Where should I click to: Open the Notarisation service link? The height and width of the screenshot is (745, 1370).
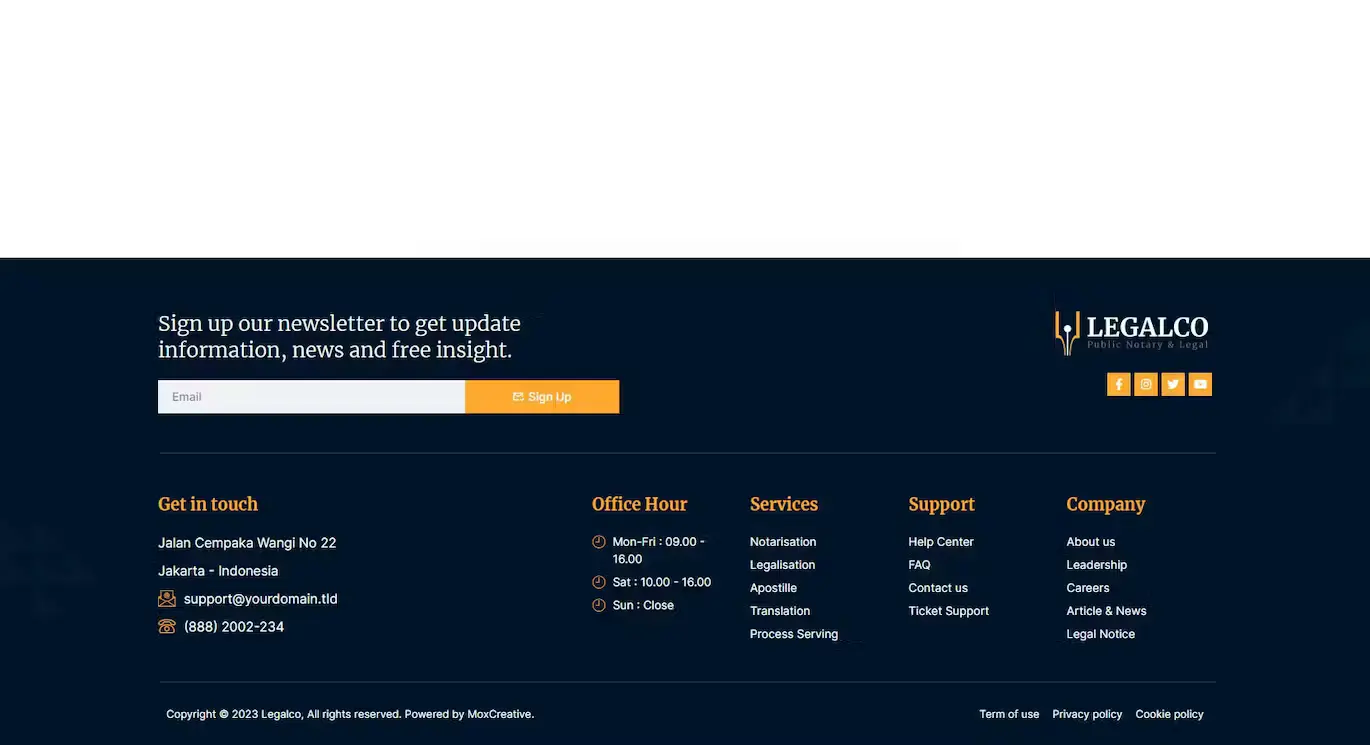click(x=783, y=542)
